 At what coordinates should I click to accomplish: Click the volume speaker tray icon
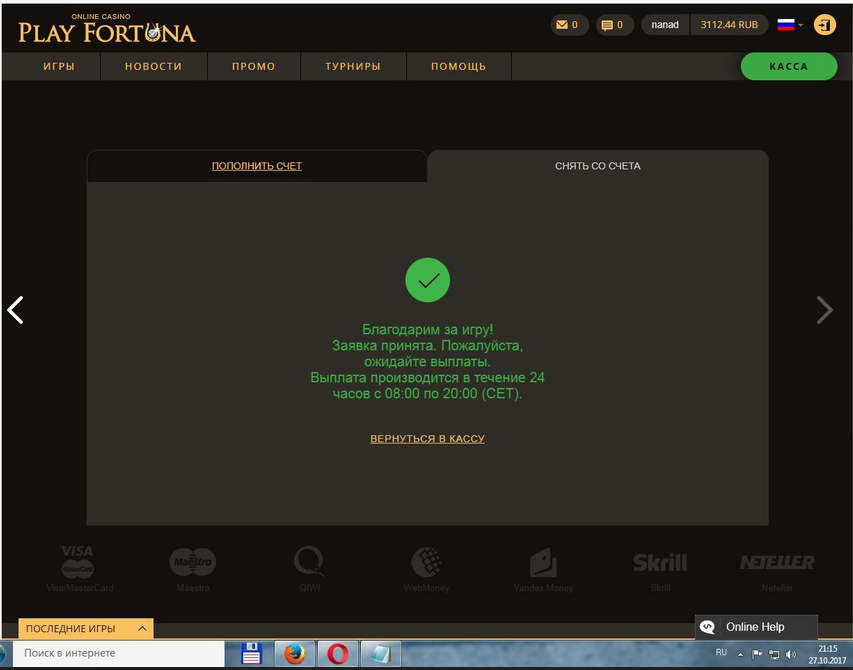pyautogui.click(x=790, y=654)
